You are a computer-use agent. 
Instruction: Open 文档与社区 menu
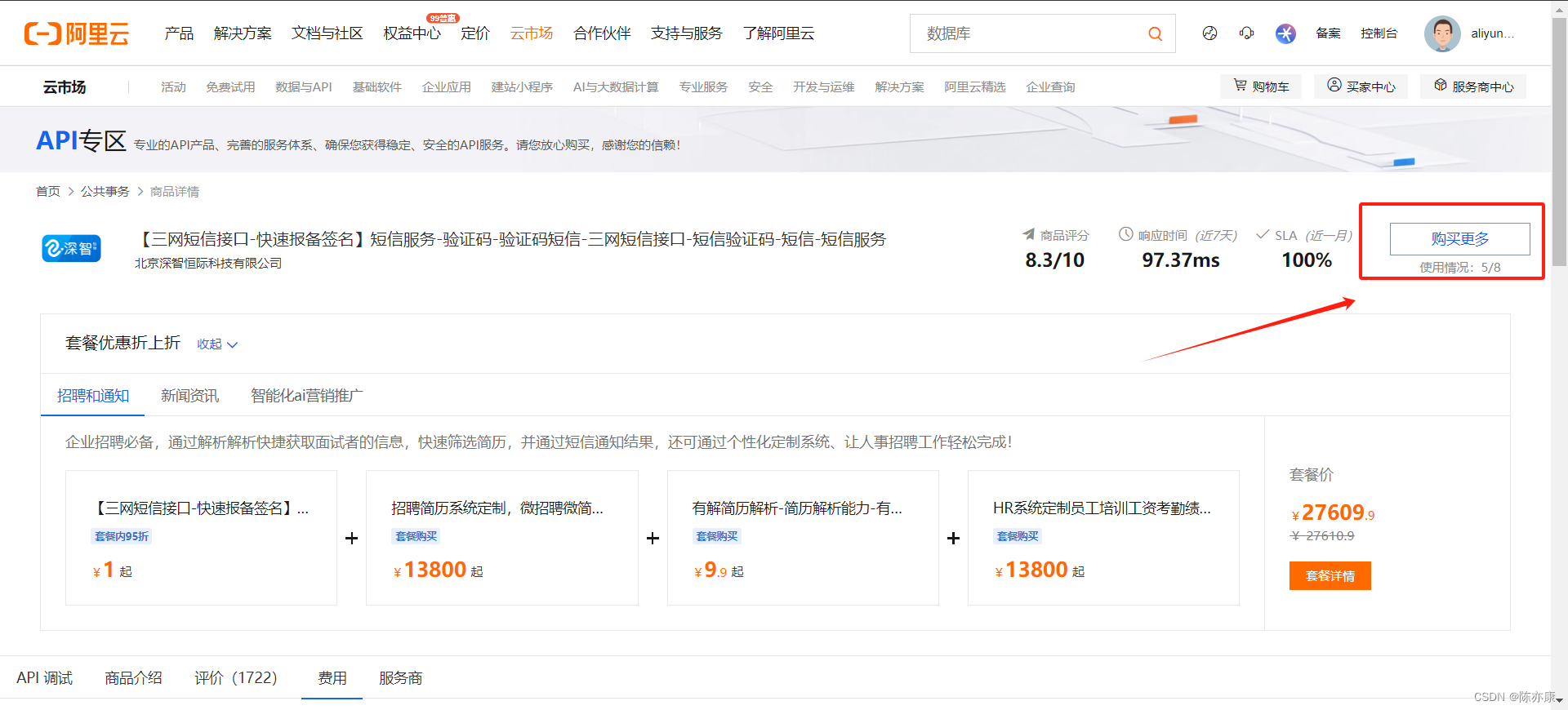coord(327,33)
